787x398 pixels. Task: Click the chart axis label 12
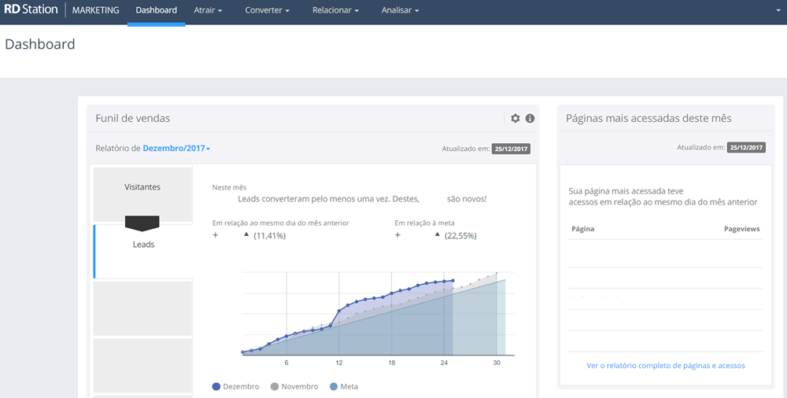[x=339, y=363]
